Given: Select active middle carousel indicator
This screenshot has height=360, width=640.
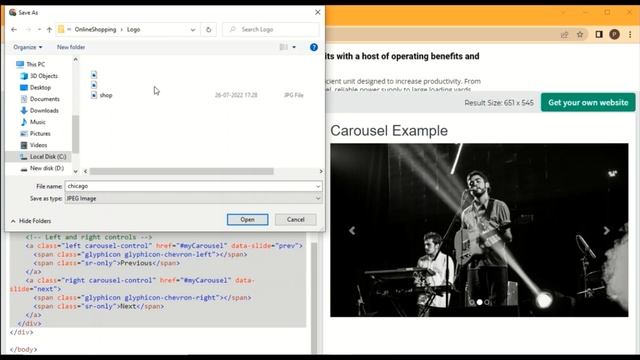Looking at the screenshot, I should coord(480,302).
